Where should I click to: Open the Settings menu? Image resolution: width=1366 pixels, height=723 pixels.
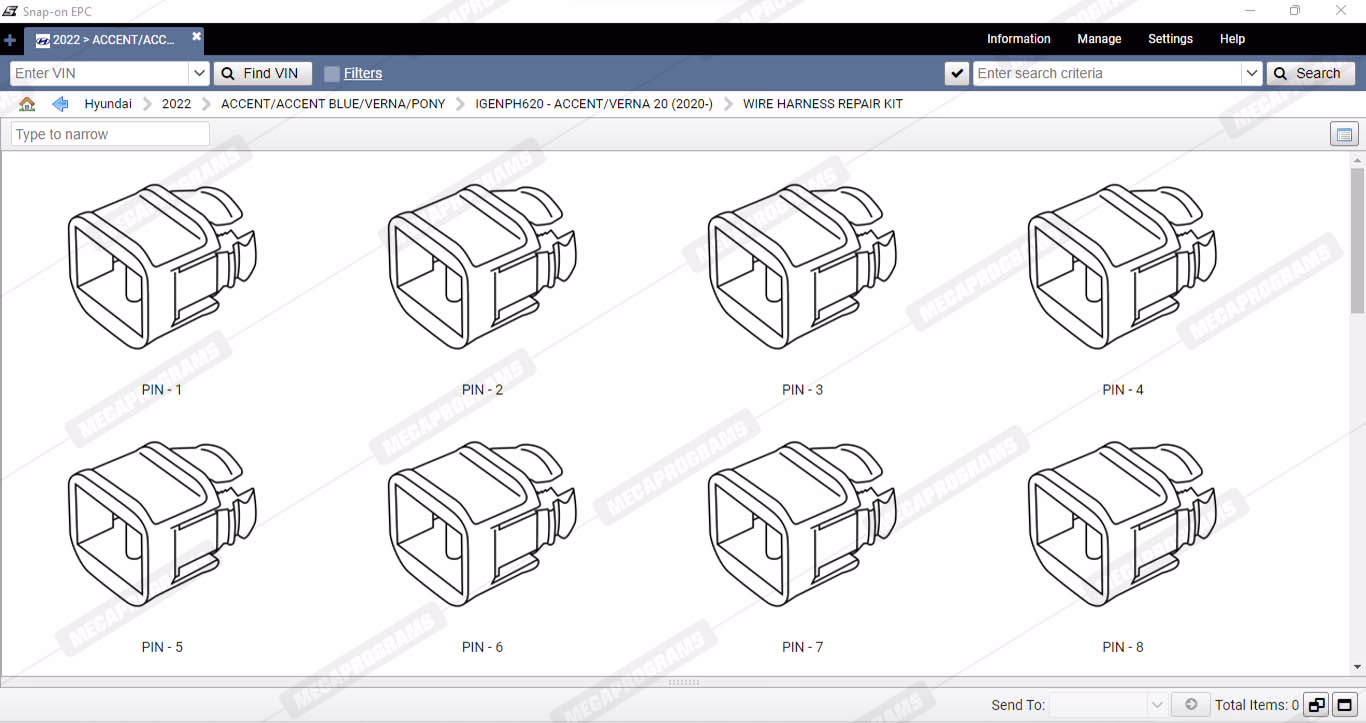pyautogui.click(x=1170, y=39)
